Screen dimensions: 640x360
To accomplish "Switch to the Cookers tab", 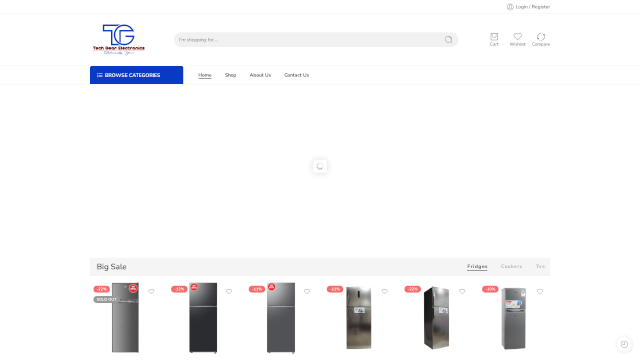I will coord(511,267).
